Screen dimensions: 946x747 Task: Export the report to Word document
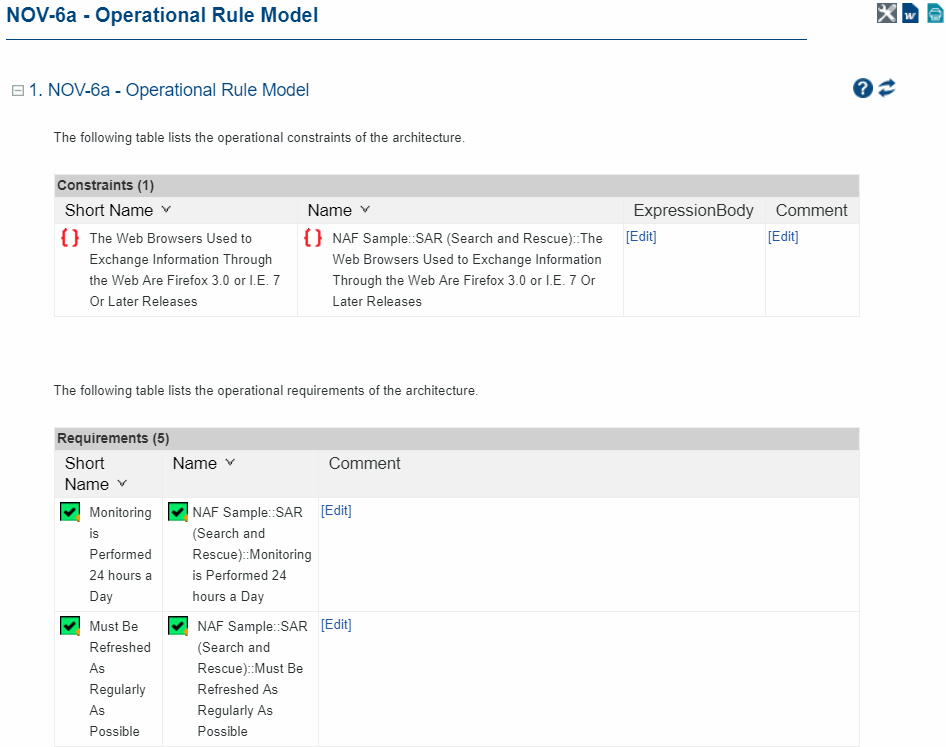910,13
